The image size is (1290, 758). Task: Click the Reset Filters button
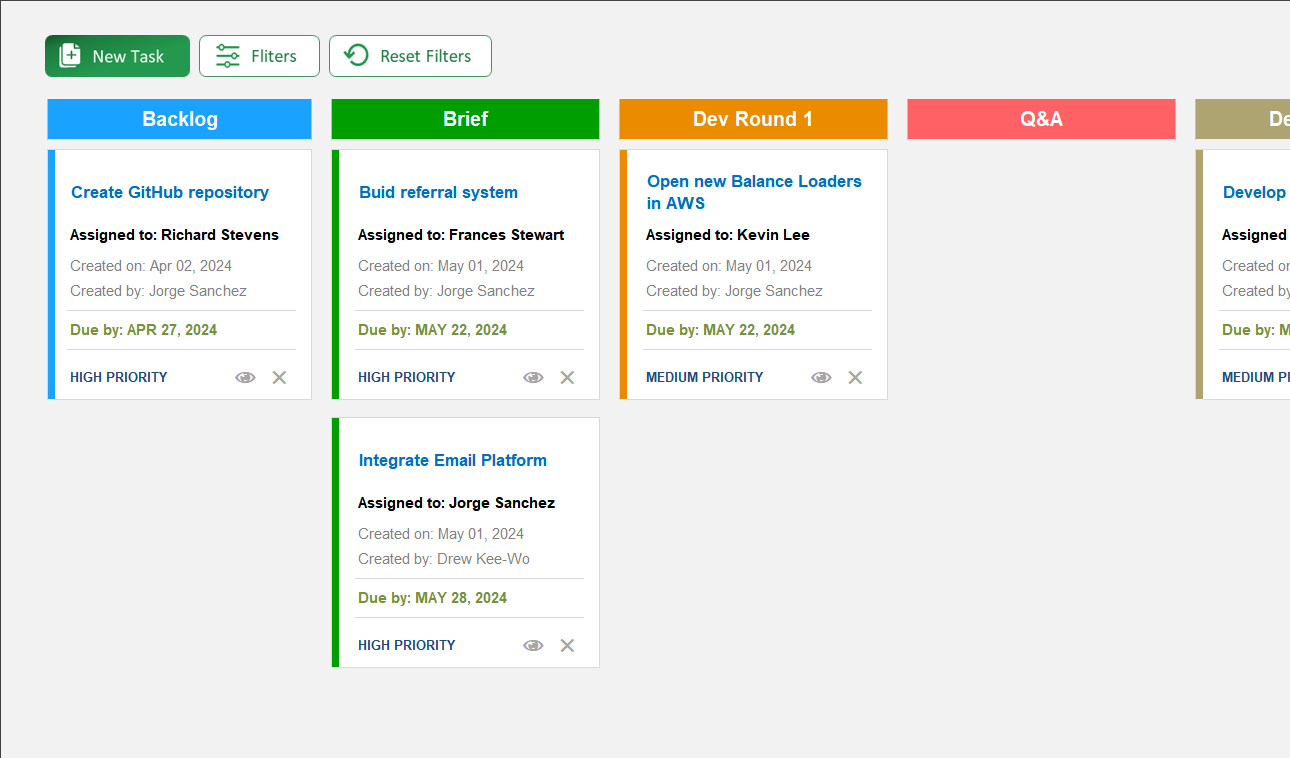pos(410,55)
